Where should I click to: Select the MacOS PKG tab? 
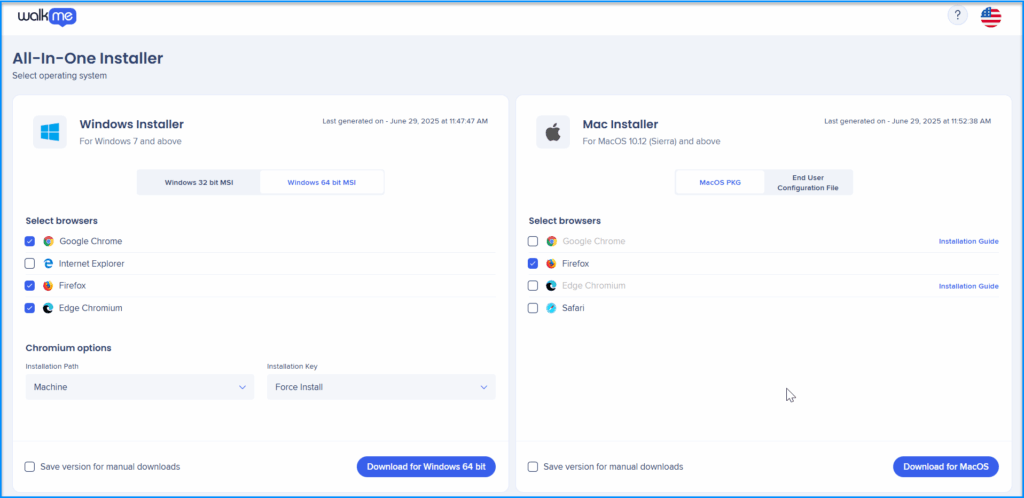(720, 183)
